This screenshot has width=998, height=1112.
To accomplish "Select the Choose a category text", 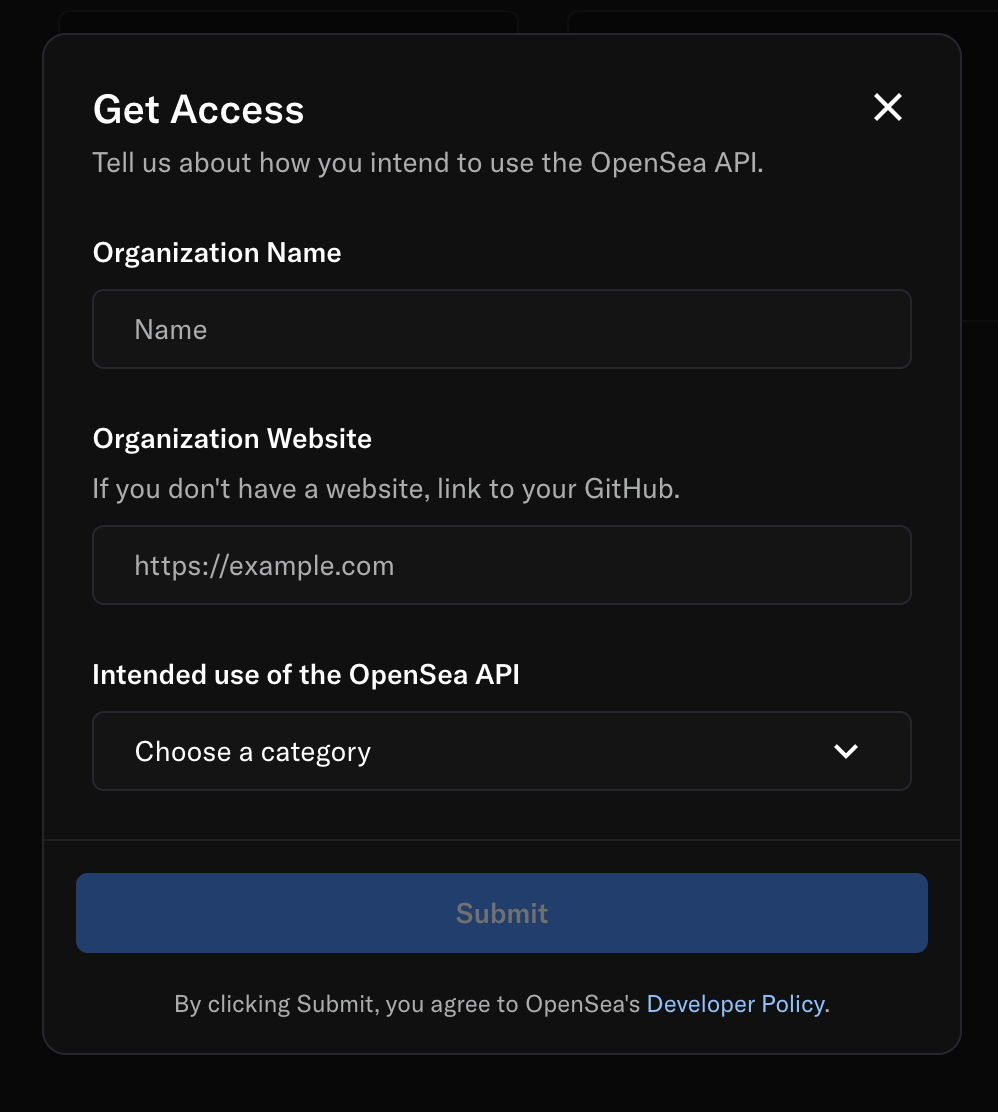I will point(253,752).
